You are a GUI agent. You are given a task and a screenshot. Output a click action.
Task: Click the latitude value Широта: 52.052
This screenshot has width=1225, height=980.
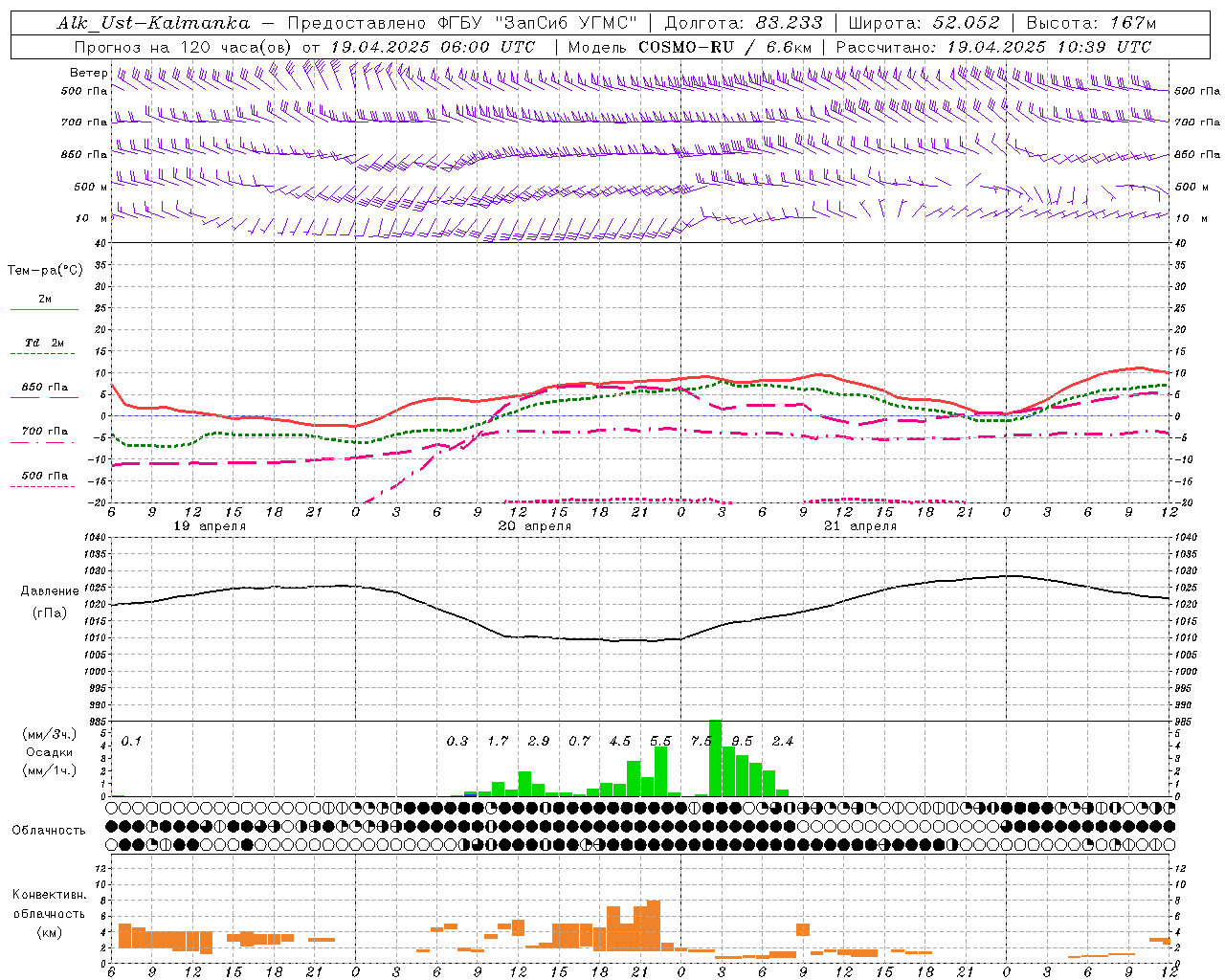click(924, 23)
